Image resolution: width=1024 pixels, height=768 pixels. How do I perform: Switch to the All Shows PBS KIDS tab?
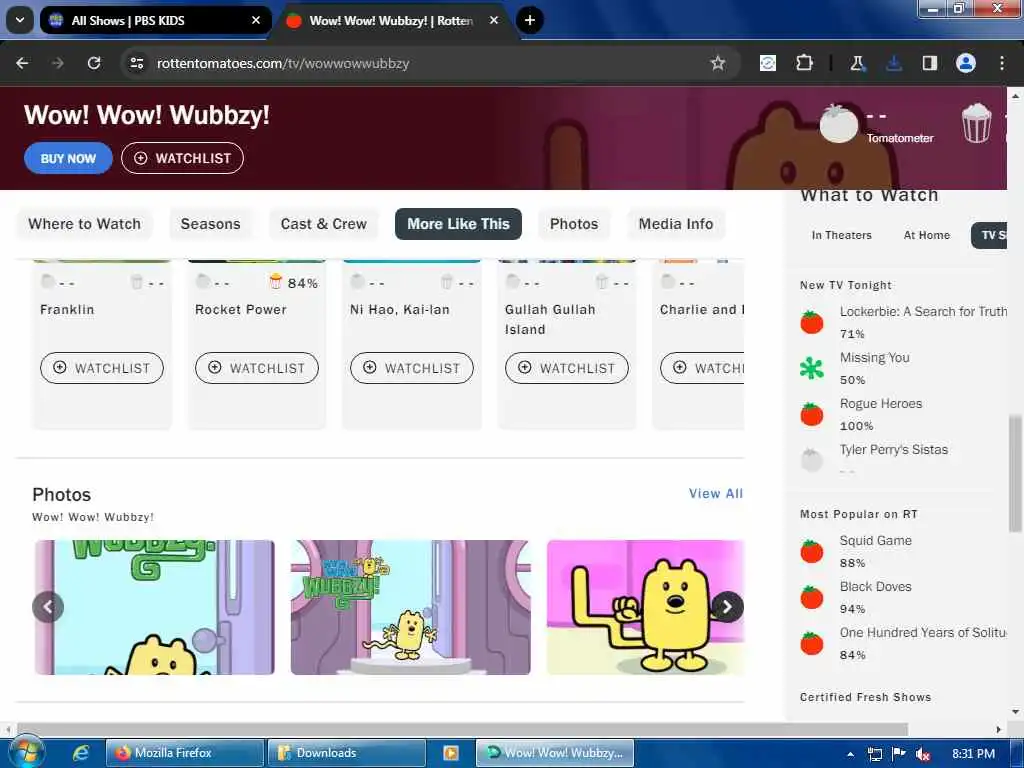pyautogui.click(x=155, y=20)
